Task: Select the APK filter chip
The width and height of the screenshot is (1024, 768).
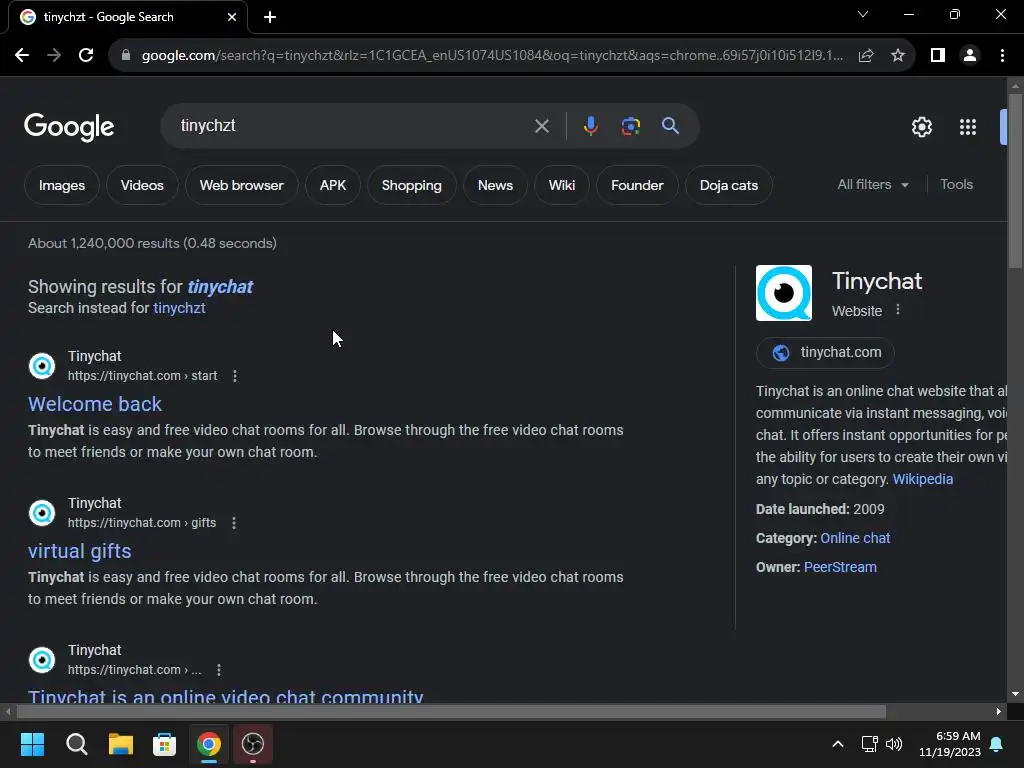Action: (x=332, y=185)
